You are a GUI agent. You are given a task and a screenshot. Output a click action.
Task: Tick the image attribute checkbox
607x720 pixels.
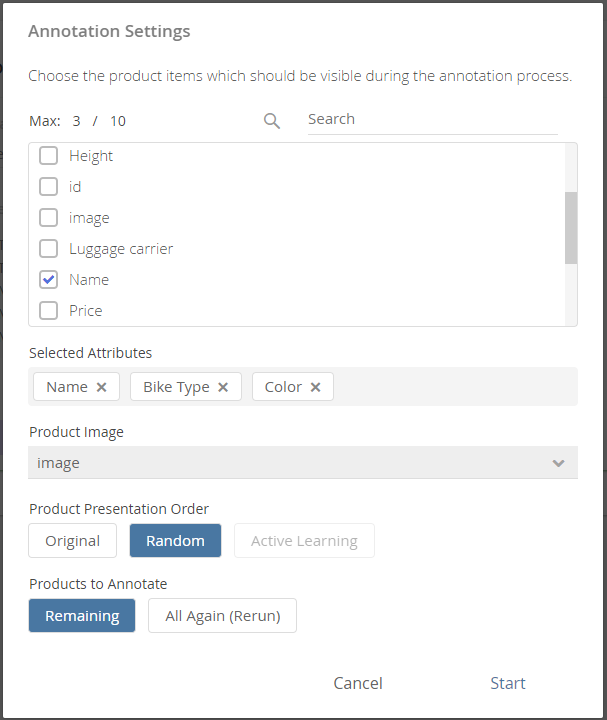click(48, 218)
